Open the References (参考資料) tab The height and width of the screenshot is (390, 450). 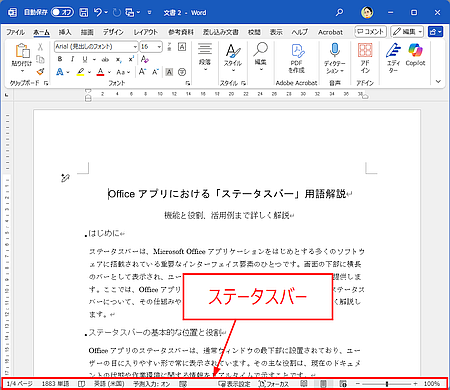[181, 32]
